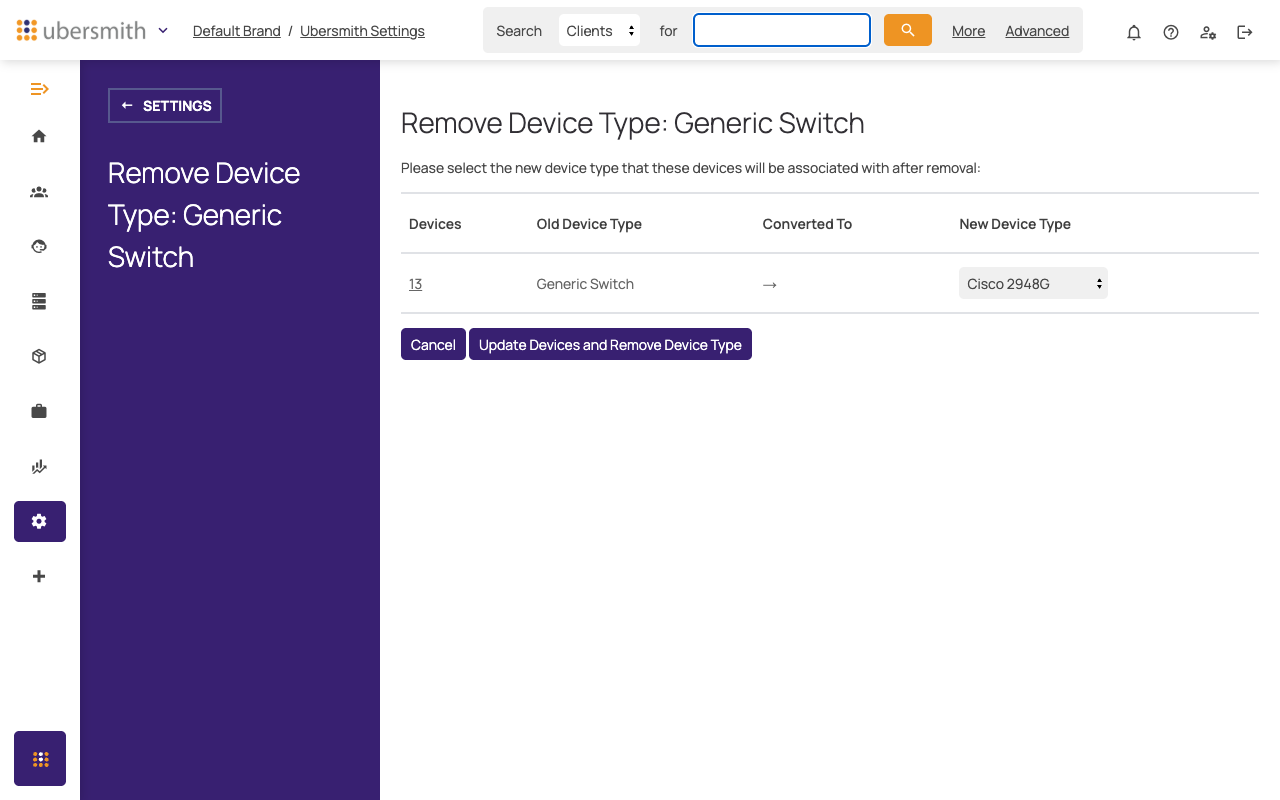Screen dimensions: 1280x800
Task: Click the Ubersmith logo
Action: pos(81,30)
